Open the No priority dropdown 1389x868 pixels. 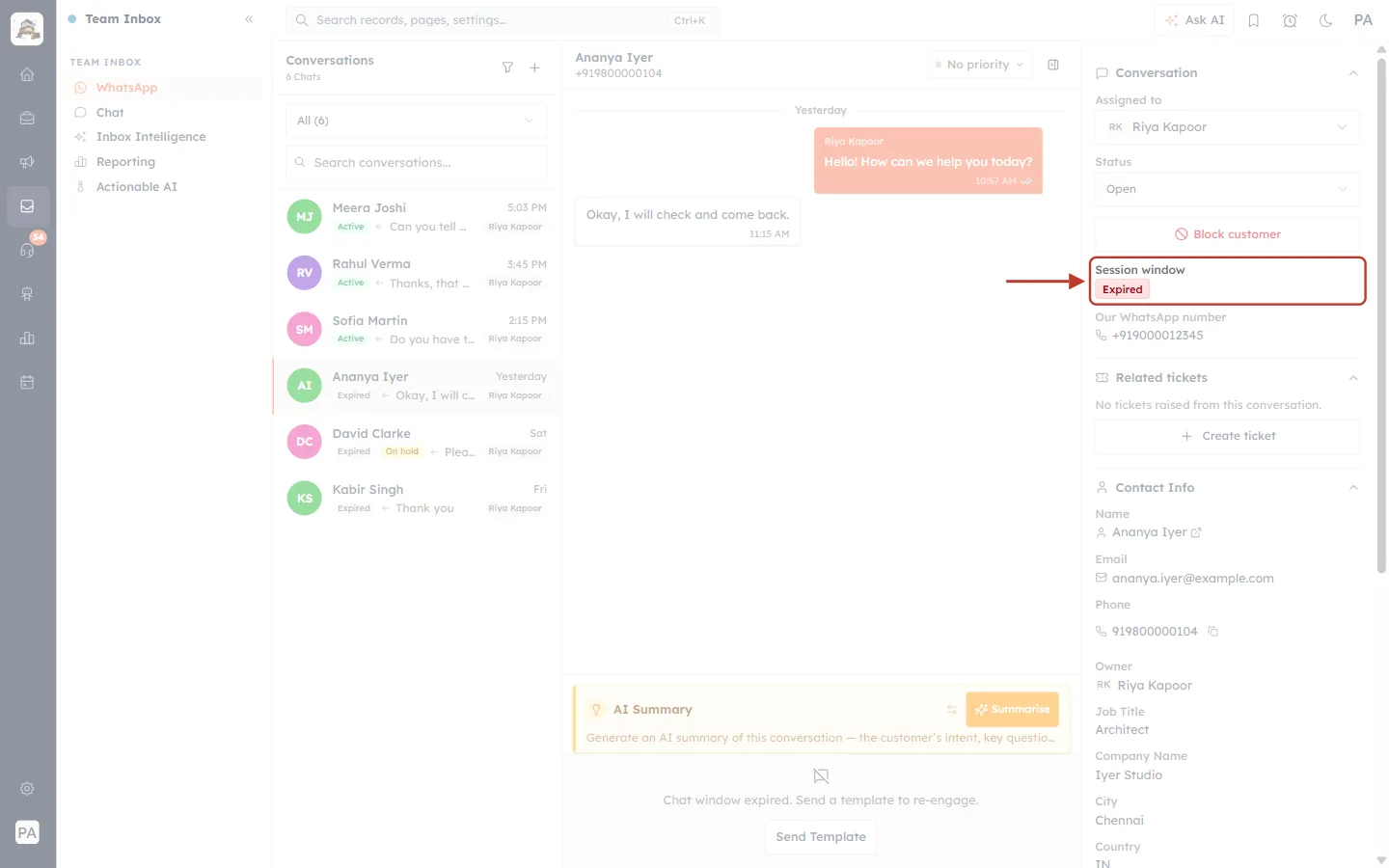pyautogui.click(x=978, y=65)
